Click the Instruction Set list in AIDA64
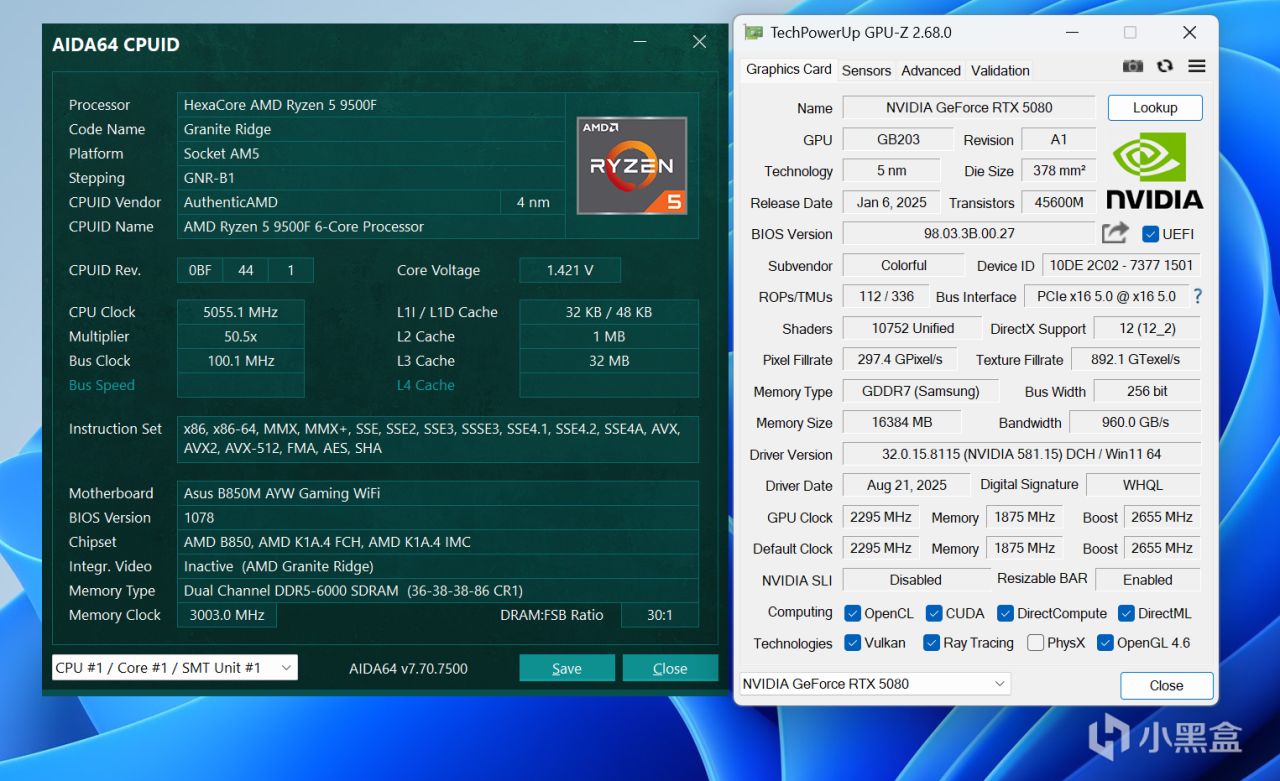The width and height of the screenshot is (1280, 781). coord(438,438)
